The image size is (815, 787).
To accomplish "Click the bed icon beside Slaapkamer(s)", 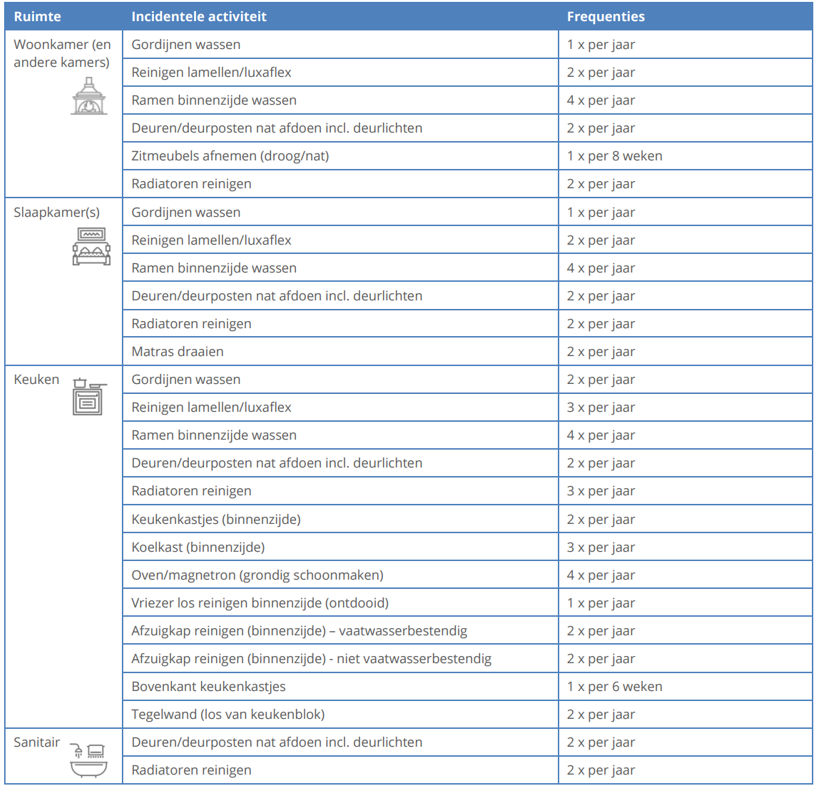I will point(91,246).
